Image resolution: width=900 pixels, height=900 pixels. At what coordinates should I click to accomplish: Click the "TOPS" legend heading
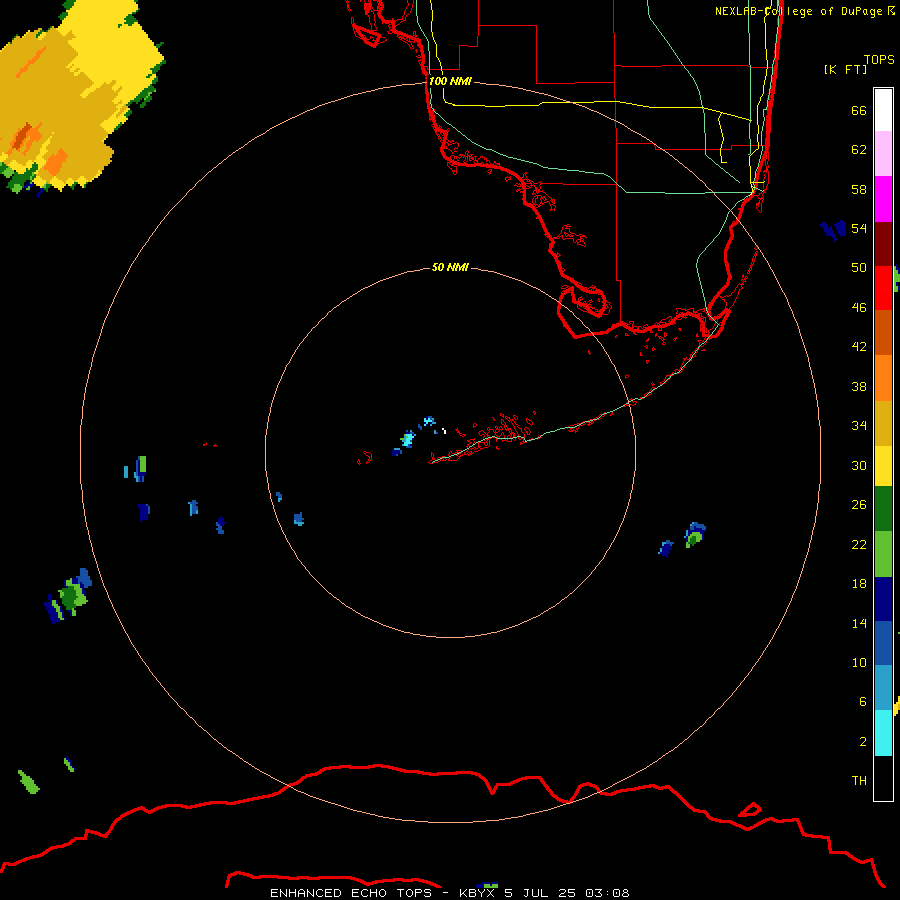pyautogui.click(x=879, y=59)
